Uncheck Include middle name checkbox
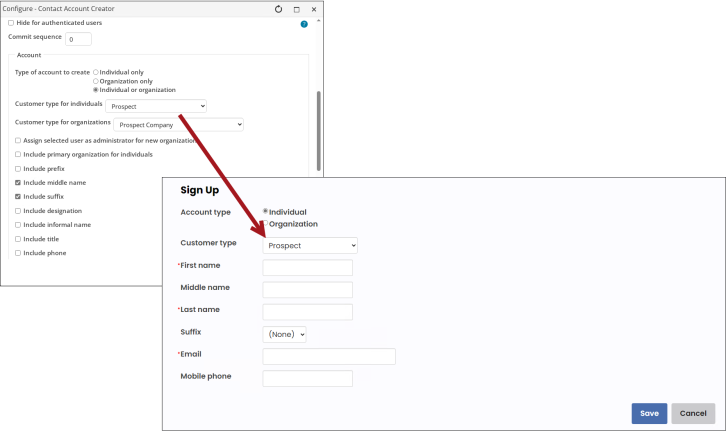The image size is (726, 431). coord(18,182)
